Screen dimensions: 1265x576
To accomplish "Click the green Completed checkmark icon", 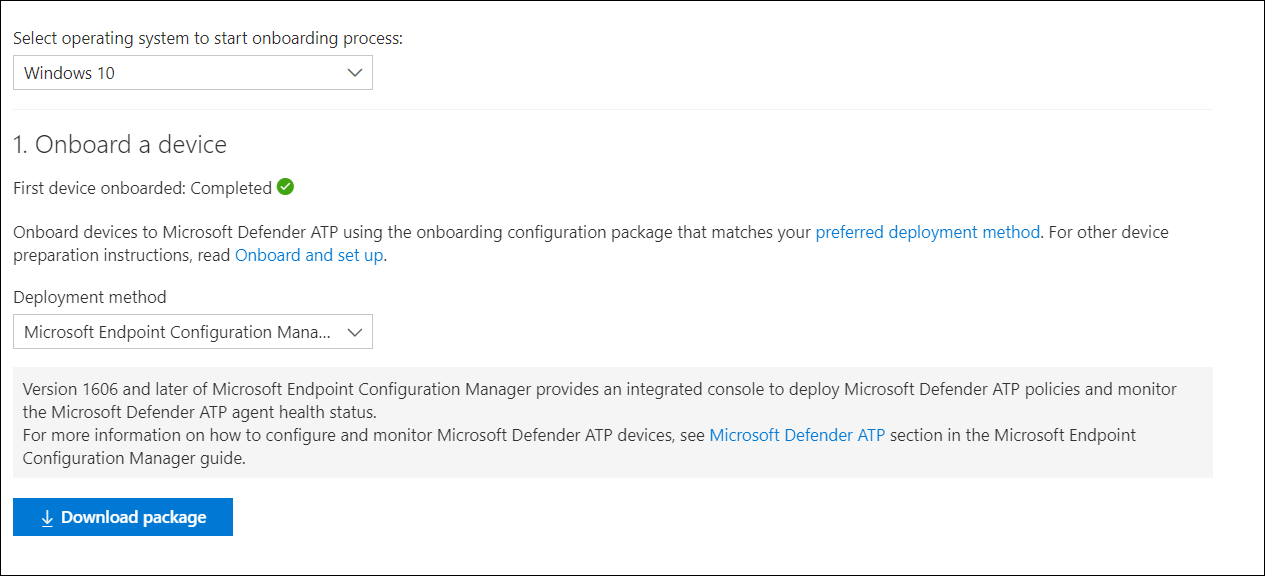I will (285, 187).
